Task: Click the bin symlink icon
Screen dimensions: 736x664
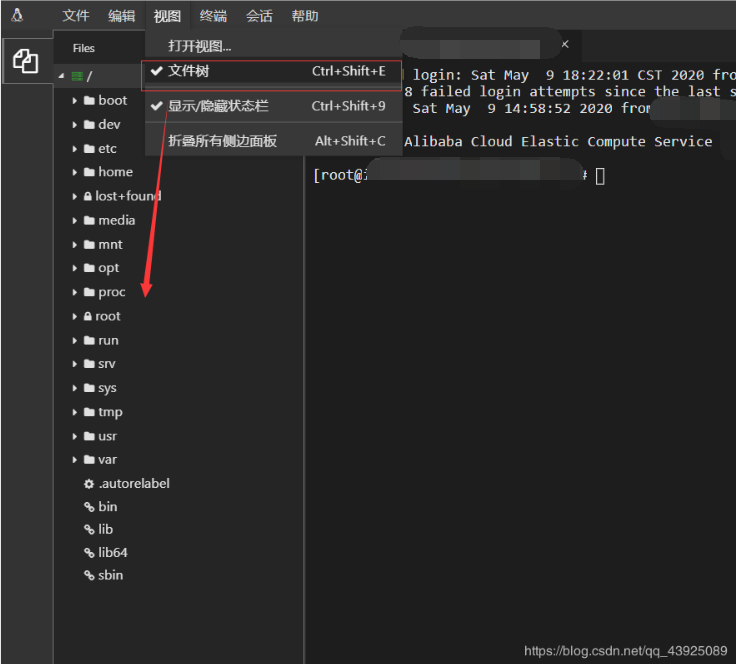Action: tap(89, 507)
